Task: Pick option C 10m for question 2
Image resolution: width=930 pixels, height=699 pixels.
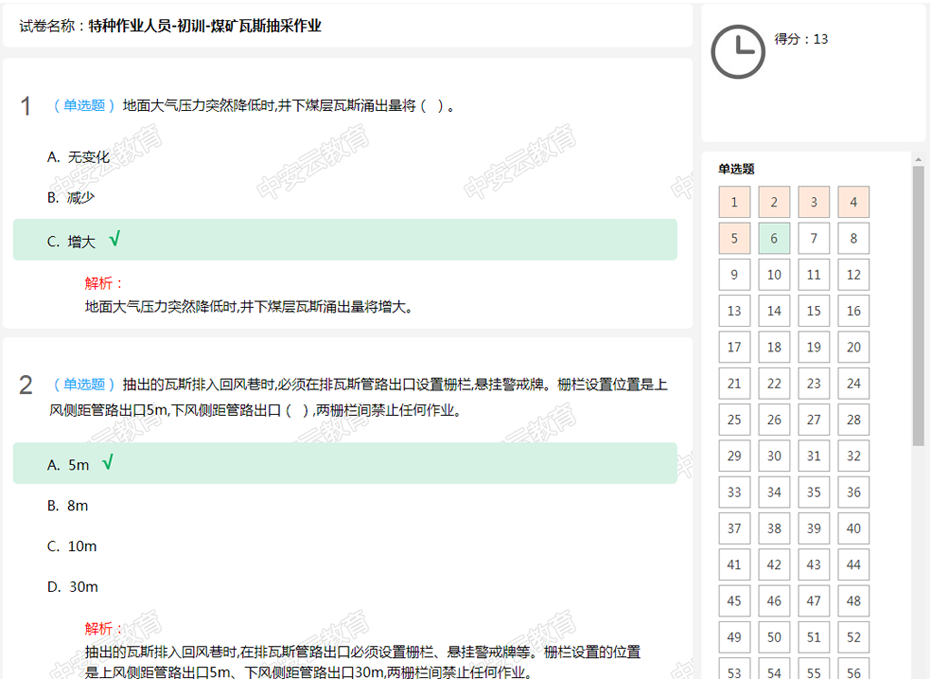Action: point(72,546)
